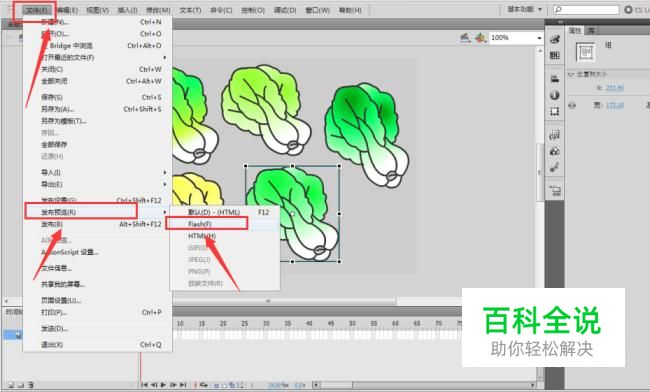Open the Motion Presets panel icon
Viewport: 650px width, 392px height.
tap(555, 167)
